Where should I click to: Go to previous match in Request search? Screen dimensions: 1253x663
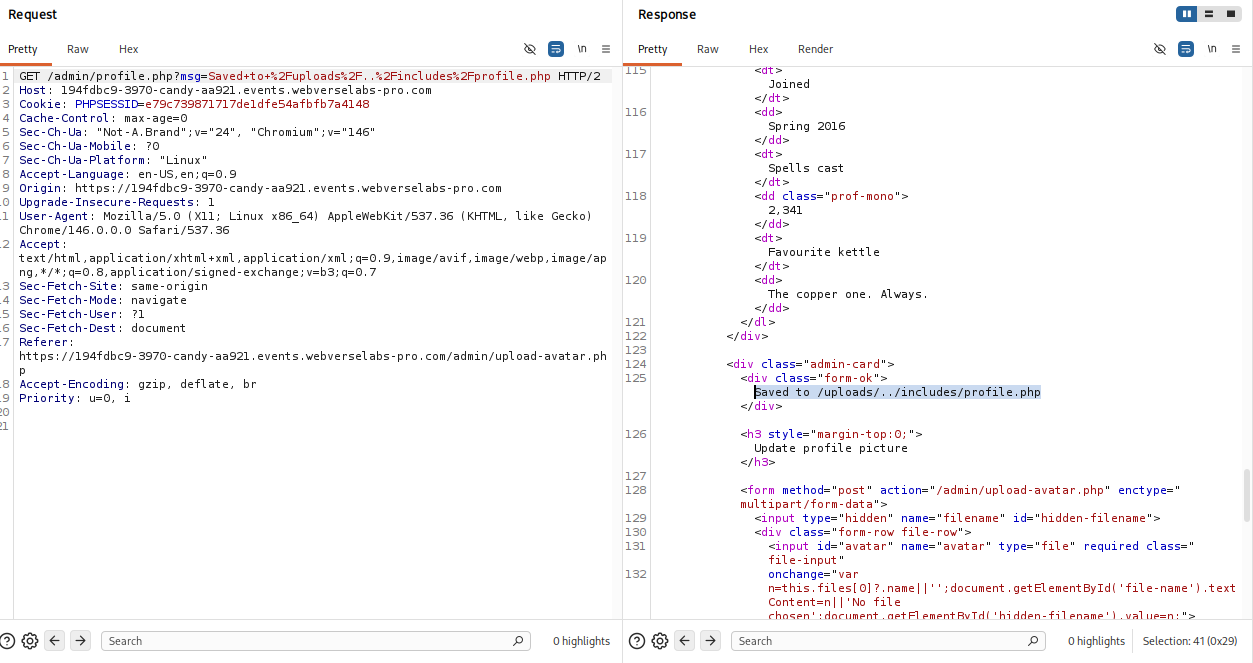[x=56, y=641]
